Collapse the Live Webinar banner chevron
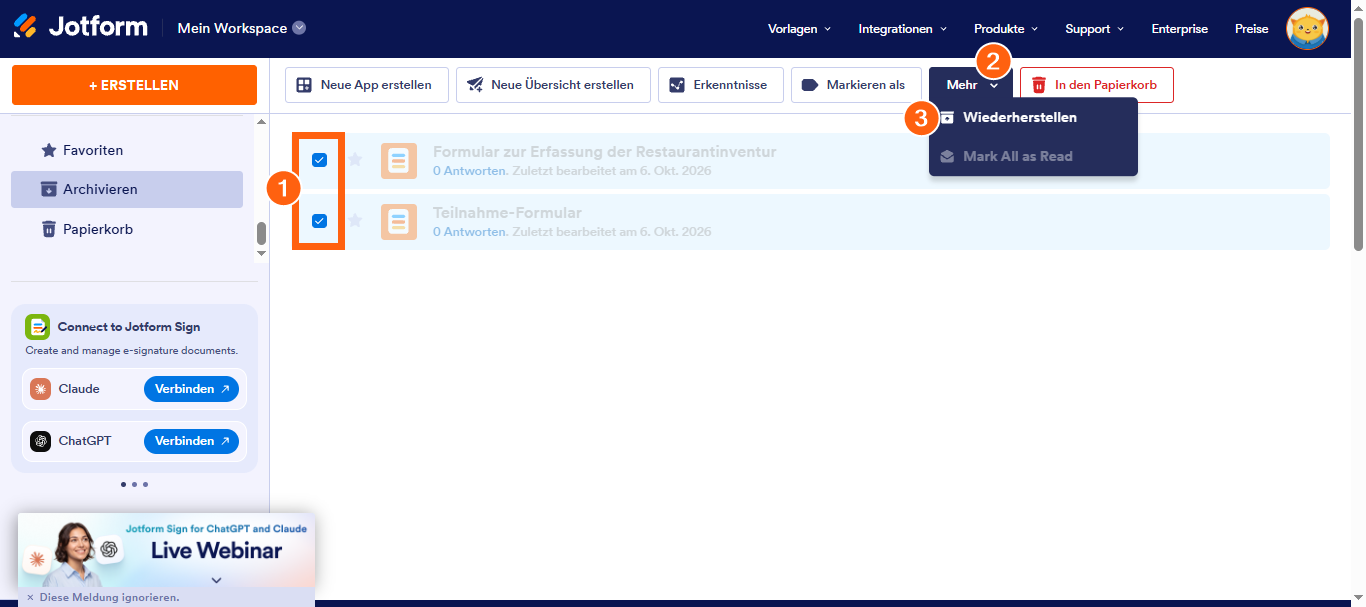The height and width of the screenshot is (607, 1366). click(216, 580)
